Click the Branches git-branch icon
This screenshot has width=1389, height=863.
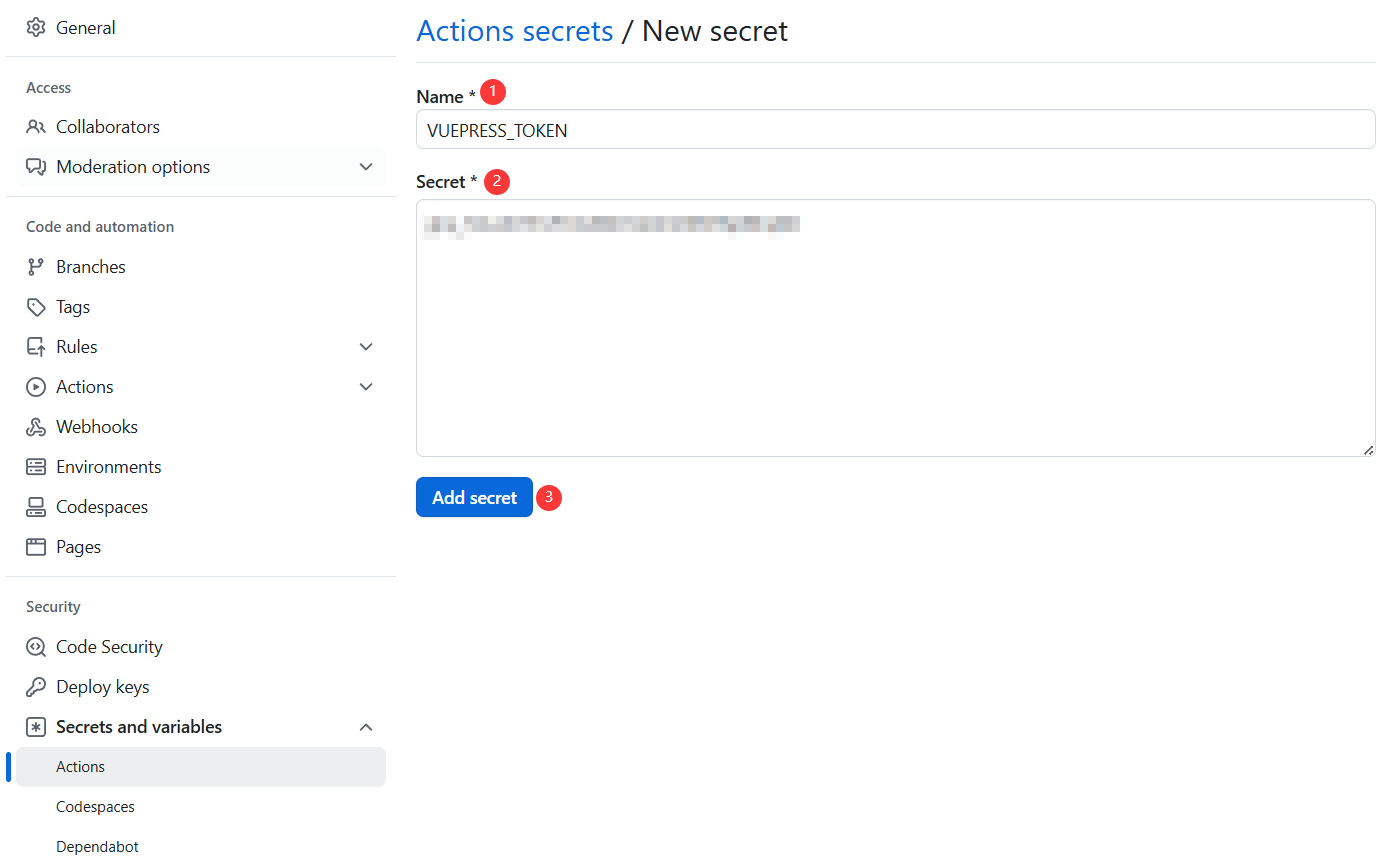36,267
